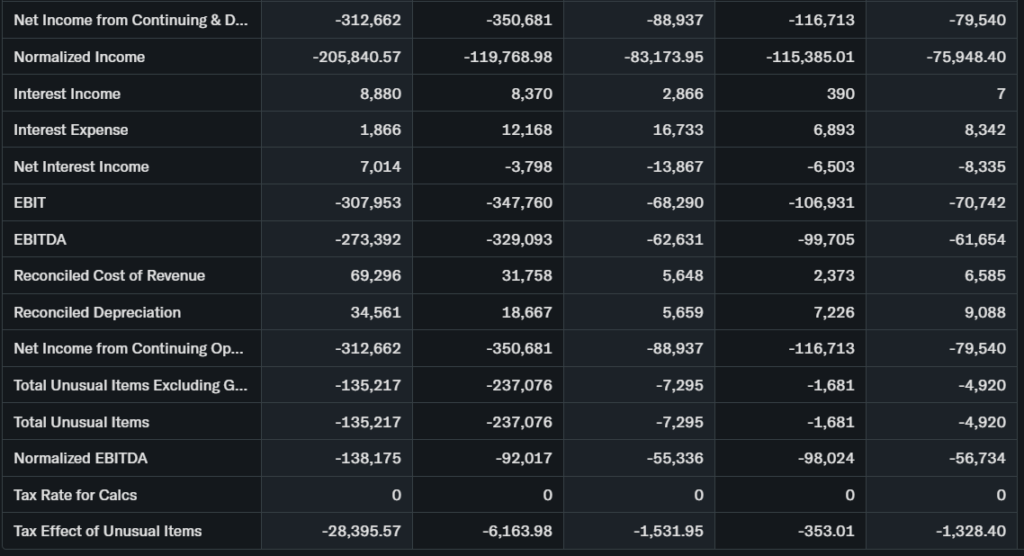Click the Interest Expense row label
This screenshot has height=556, width=1024.
pos(71,130)
